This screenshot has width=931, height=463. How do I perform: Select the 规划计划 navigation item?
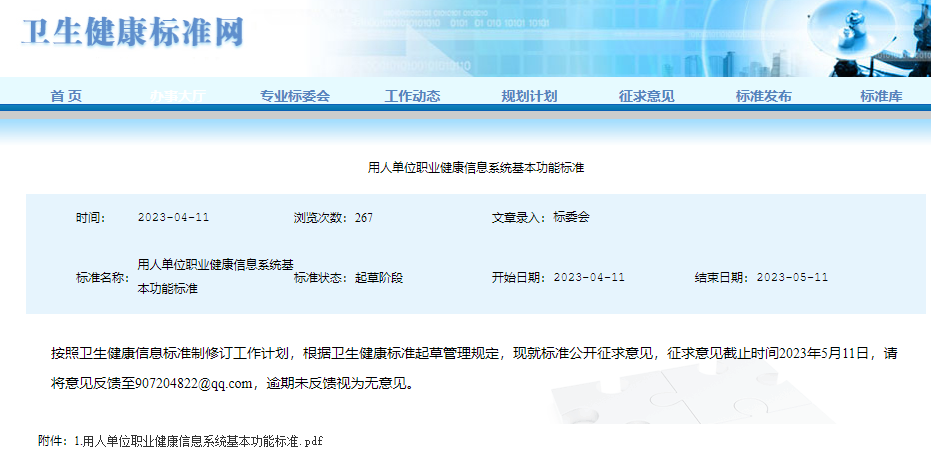coord(529,96)
